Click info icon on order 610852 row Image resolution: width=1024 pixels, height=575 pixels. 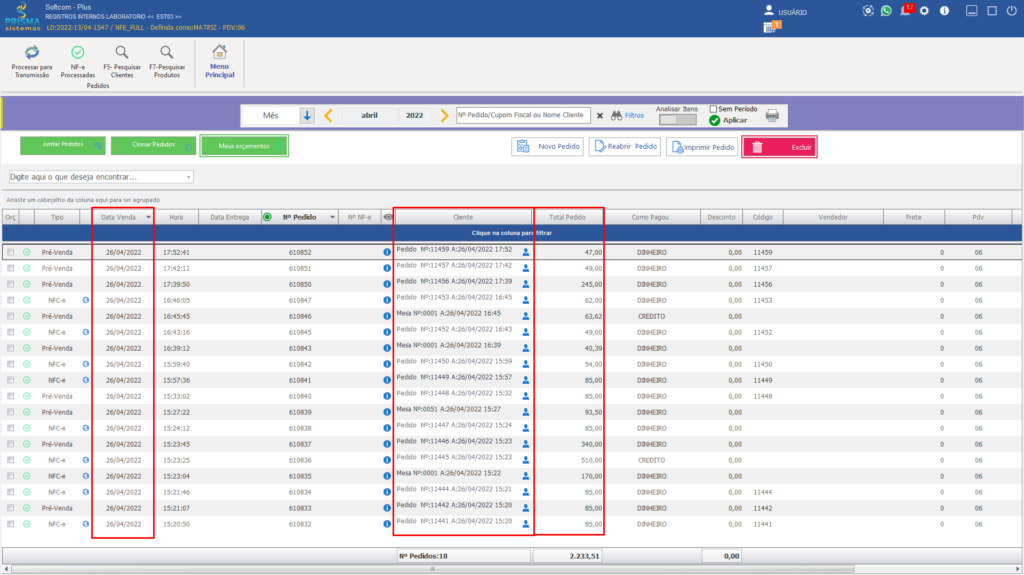click(387, 252)
